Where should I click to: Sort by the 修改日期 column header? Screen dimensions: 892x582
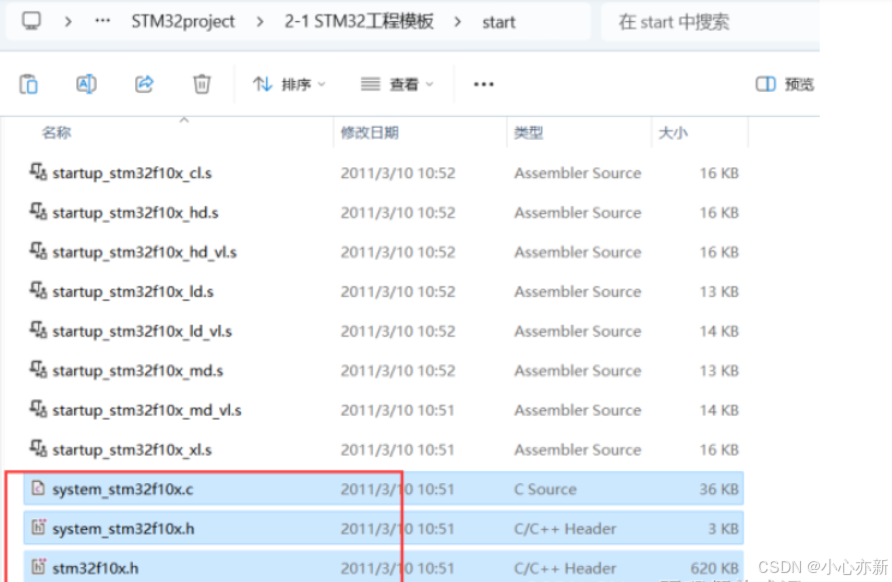[x=369, y=133]
